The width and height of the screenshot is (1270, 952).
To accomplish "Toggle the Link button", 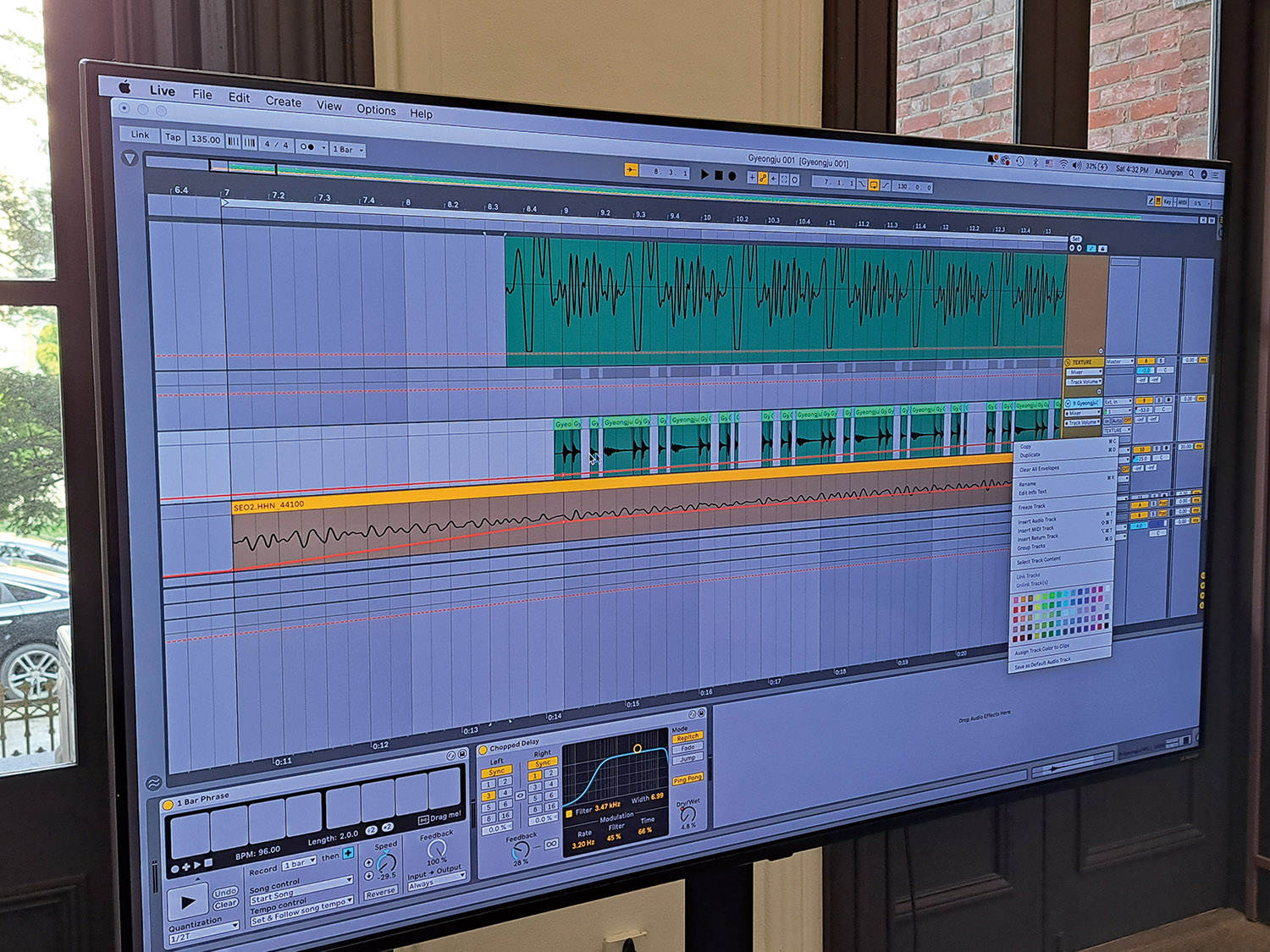I will (140, 135).
